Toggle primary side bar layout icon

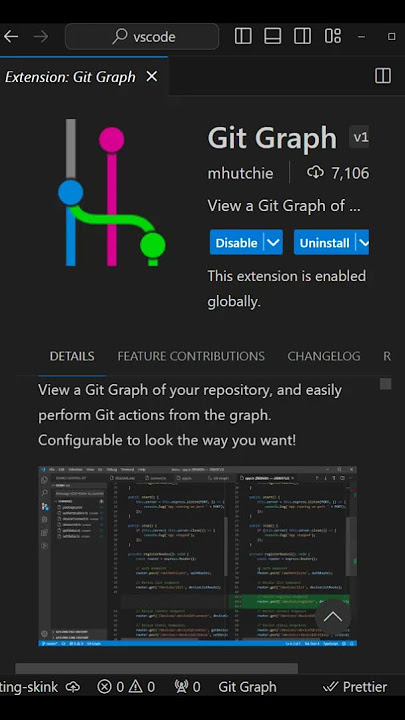pos(243,36)
